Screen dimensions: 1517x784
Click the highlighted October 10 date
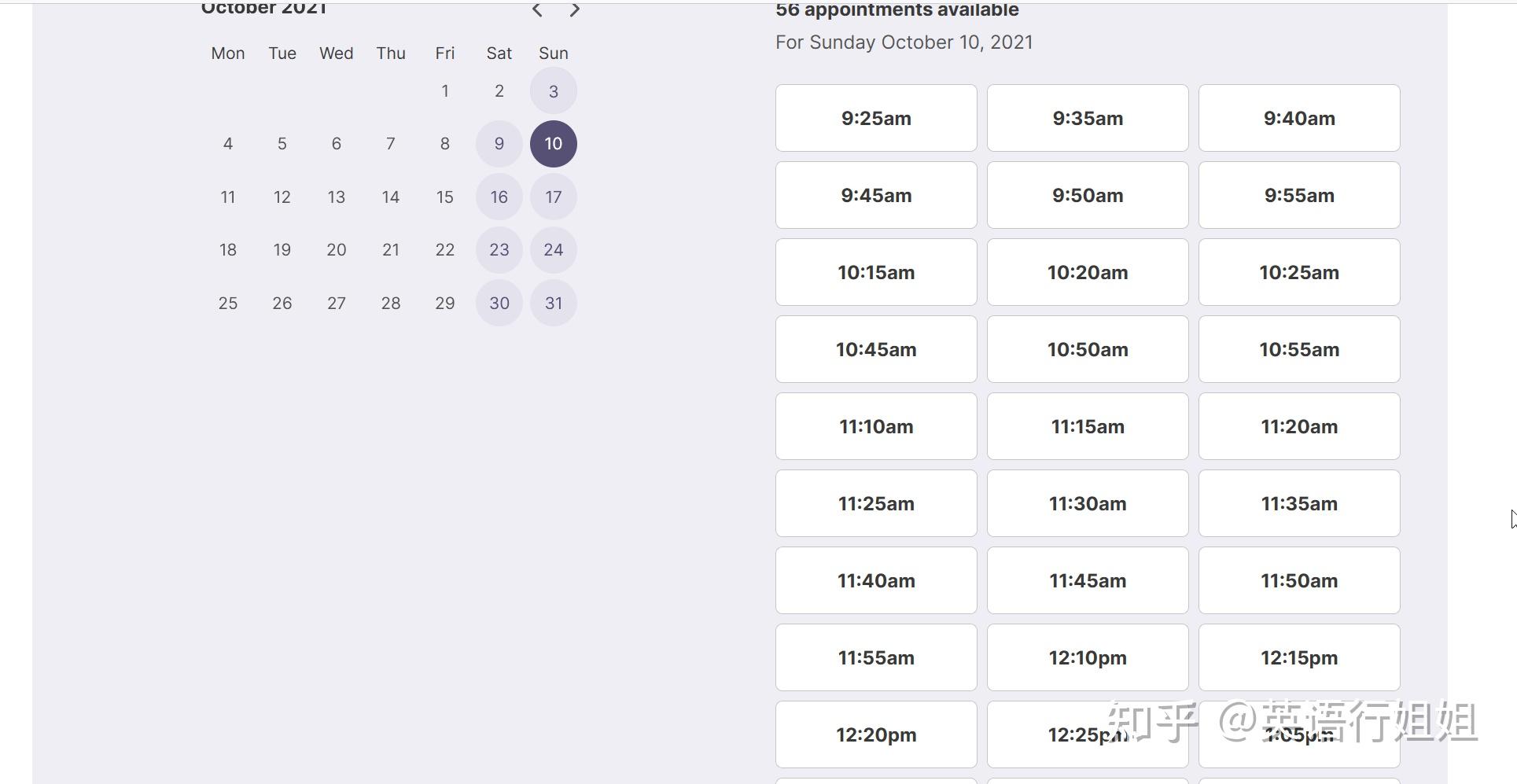pyautogui.click(x=554, y=144)
